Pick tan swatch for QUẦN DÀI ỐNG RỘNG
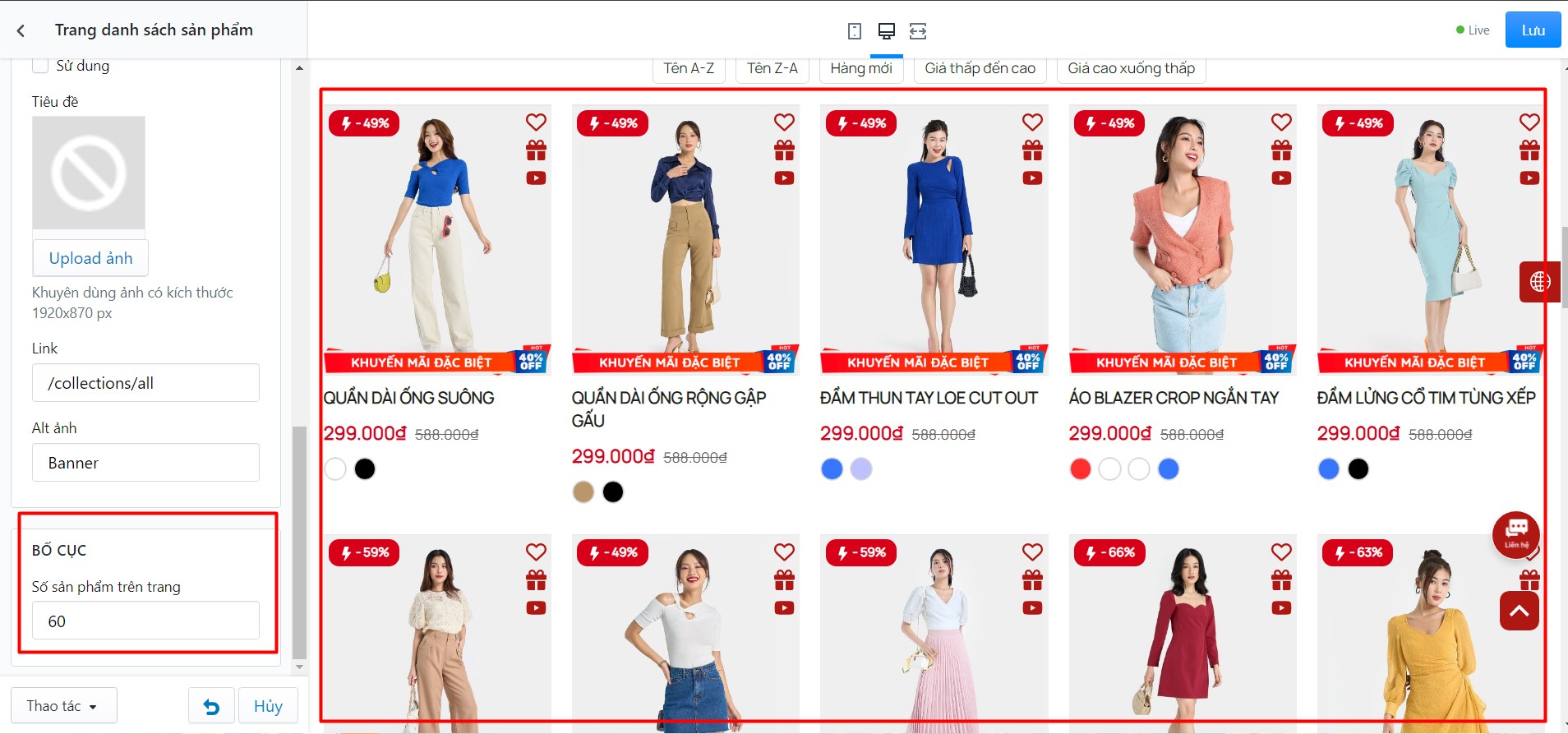 (x=583, y=492)
